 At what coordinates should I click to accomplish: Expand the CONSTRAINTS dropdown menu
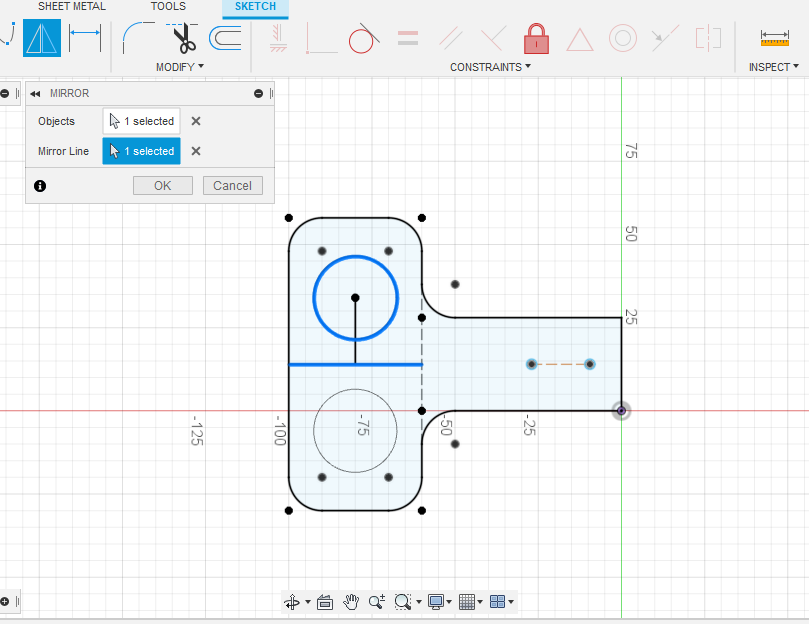[490, 67]
